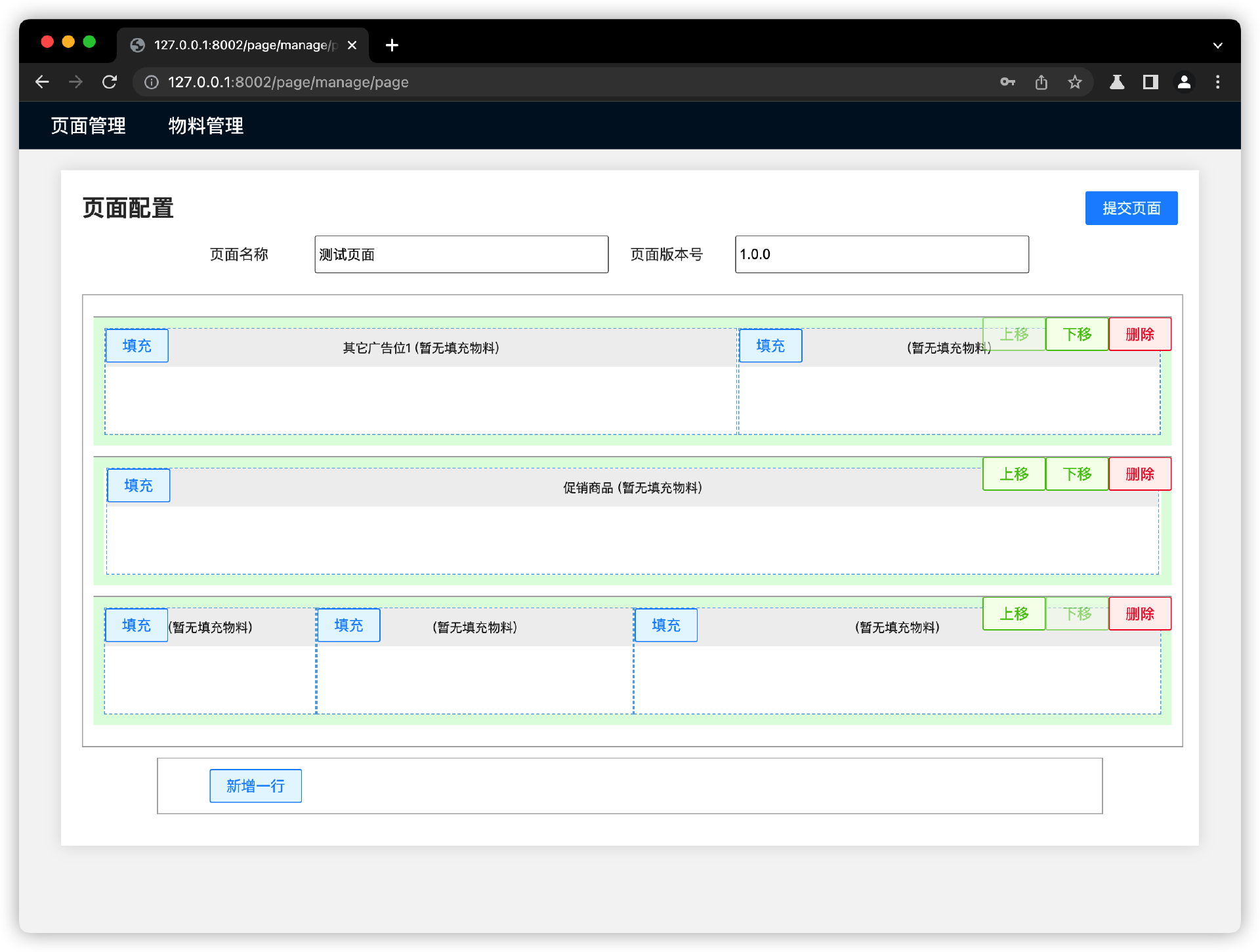Viewport: 1260px width, 952px height.
Task: Click 填充 for 其它广告位1 slot
Action: [136, 346]
